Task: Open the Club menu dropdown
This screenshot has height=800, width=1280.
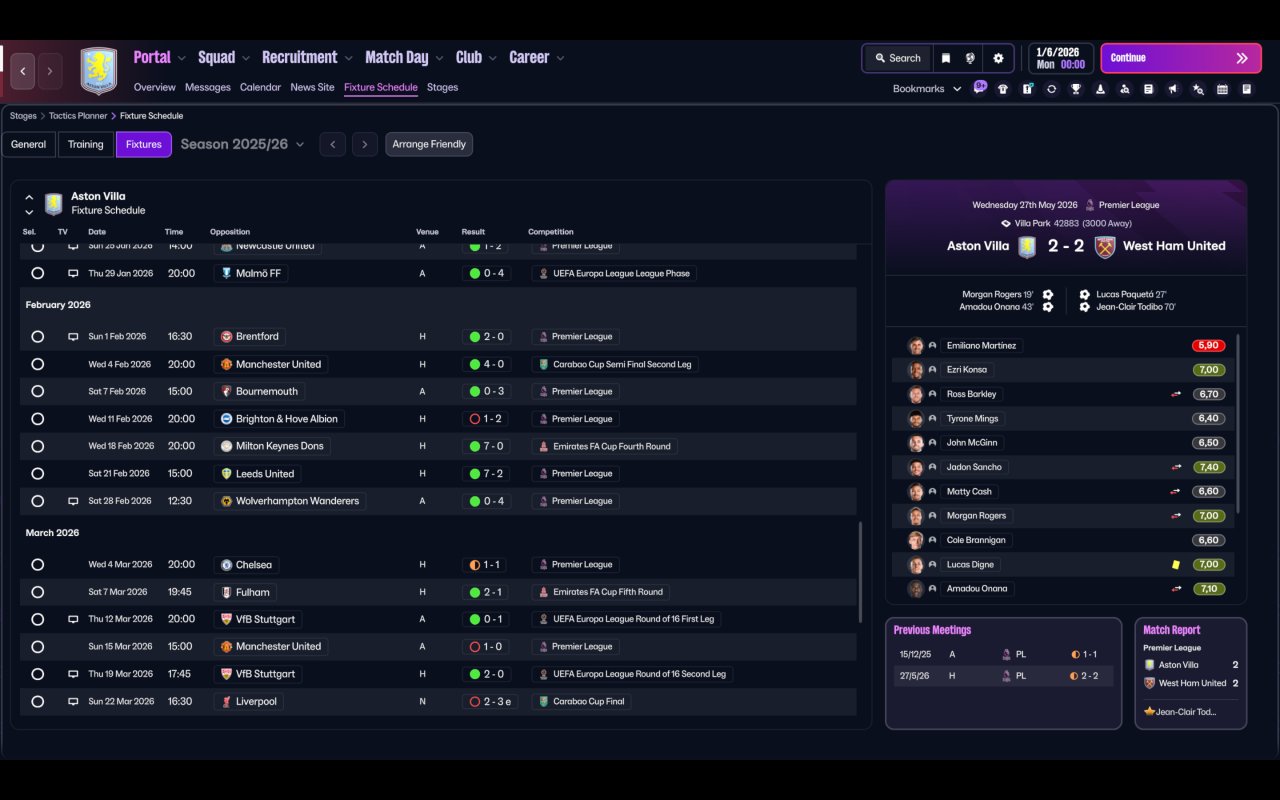Action: pyautogui.click(x=476, y=58)
